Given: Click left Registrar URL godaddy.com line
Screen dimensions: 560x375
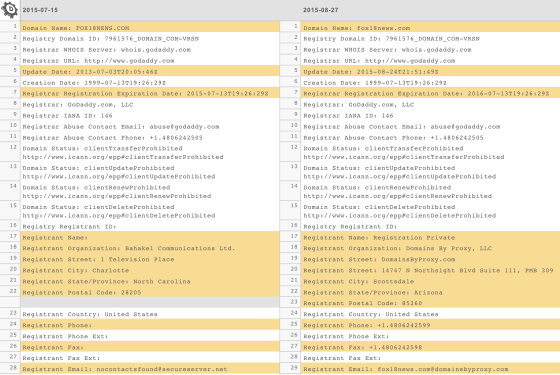Looking at the screenshot, I should tap(98, 61).
